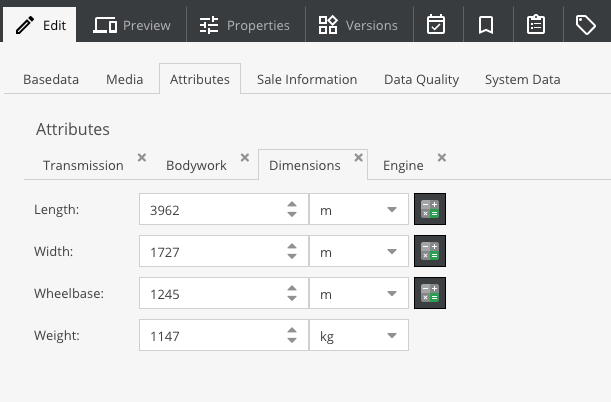611x402 pixels.
Task: Open the unit calculator for Wheelbase
Action: pos(430,293)
